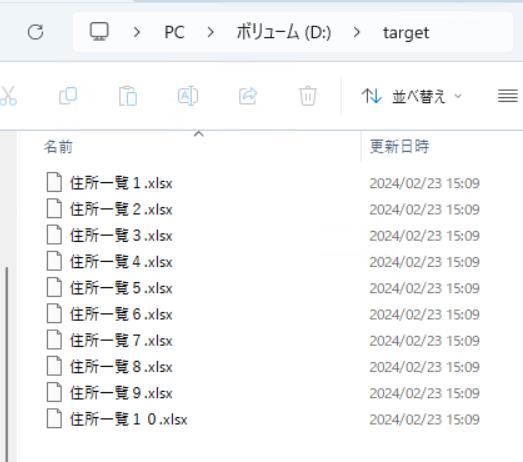Click the delete trash can icon
This screenshot has width=523, height=462.
(308, 96)
